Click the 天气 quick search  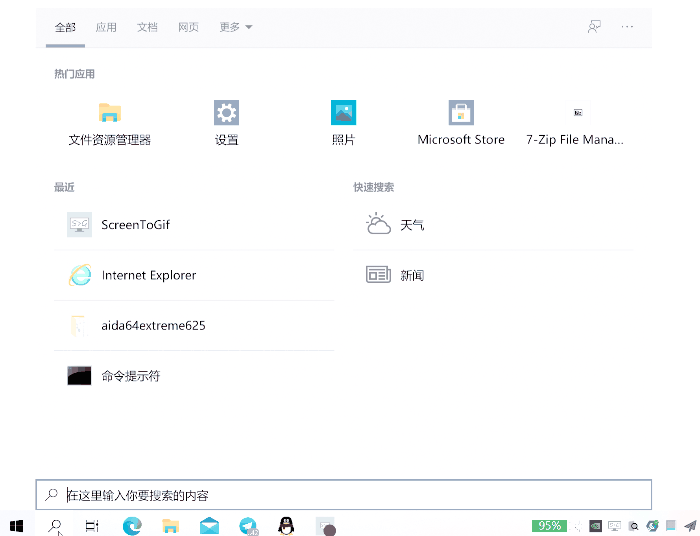493,224
